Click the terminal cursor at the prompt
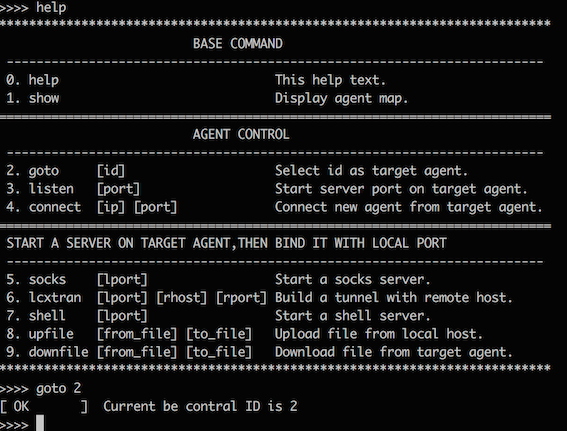Image resolution: width=567 pixels, height=431 pixels. pos(40,423)
